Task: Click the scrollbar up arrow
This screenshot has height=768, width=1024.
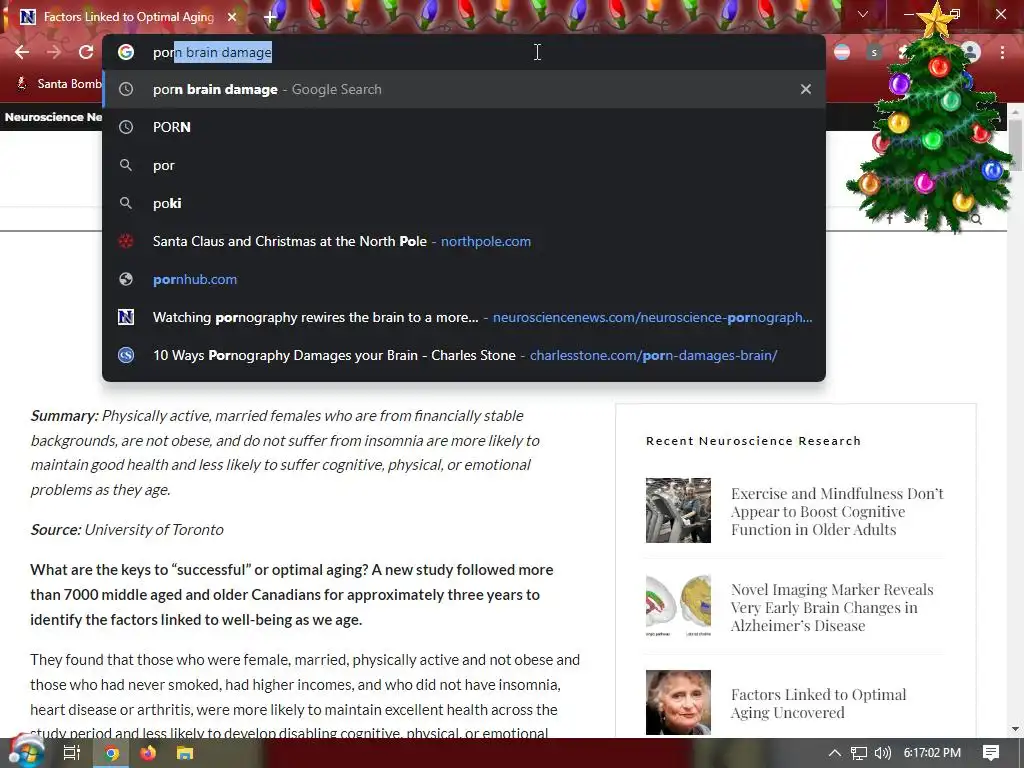Action: click(x=1016, y=112)
